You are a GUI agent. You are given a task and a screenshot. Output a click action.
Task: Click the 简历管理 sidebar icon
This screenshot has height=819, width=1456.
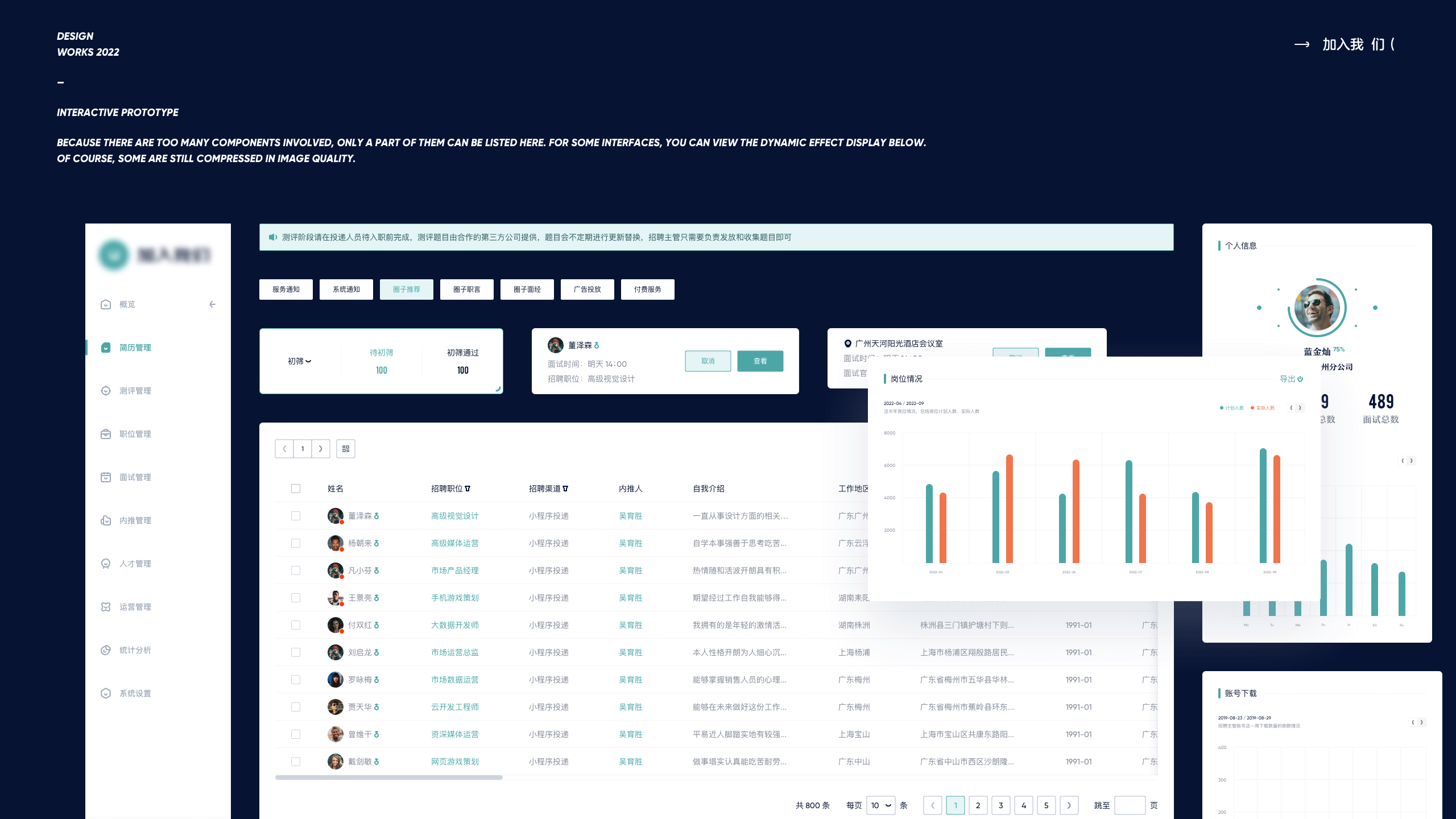(x=106, y=348)
